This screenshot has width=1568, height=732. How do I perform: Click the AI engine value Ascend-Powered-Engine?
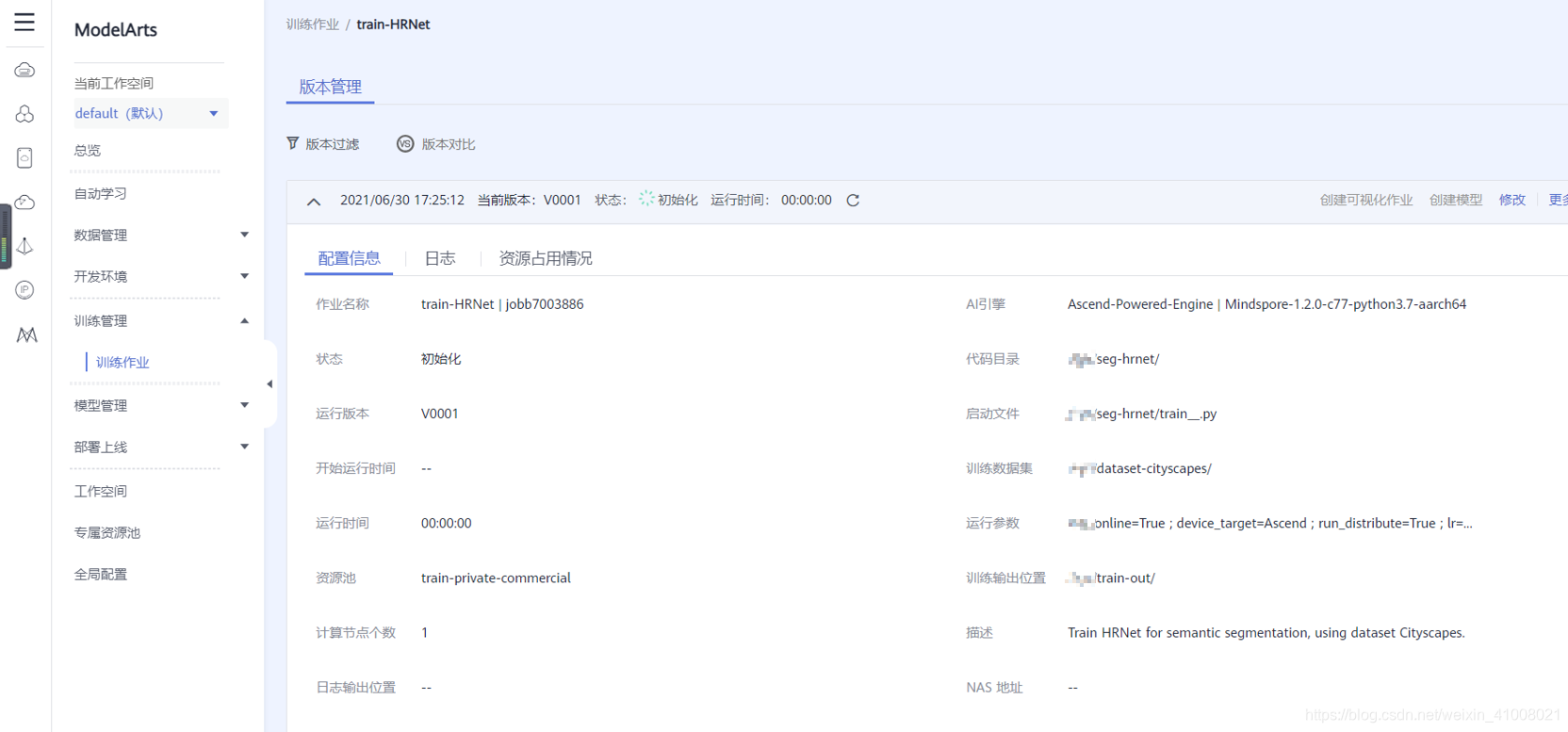coord(1266,304)
